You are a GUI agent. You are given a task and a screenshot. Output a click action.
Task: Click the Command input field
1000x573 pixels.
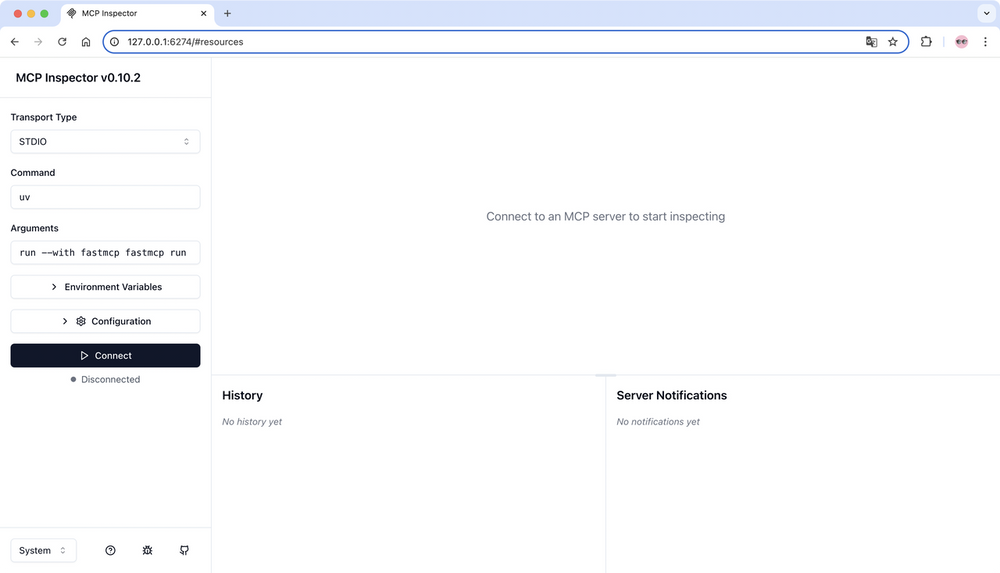click(105, 197)
